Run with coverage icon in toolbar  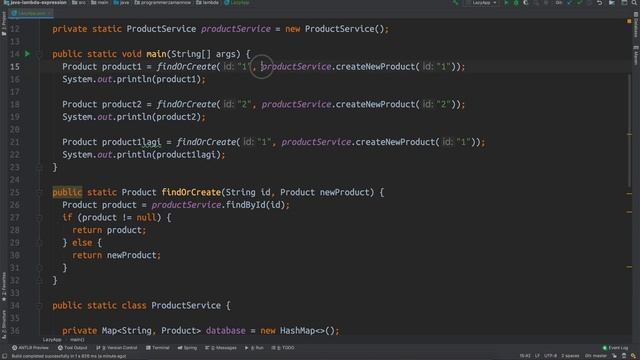tap(526, 3)
